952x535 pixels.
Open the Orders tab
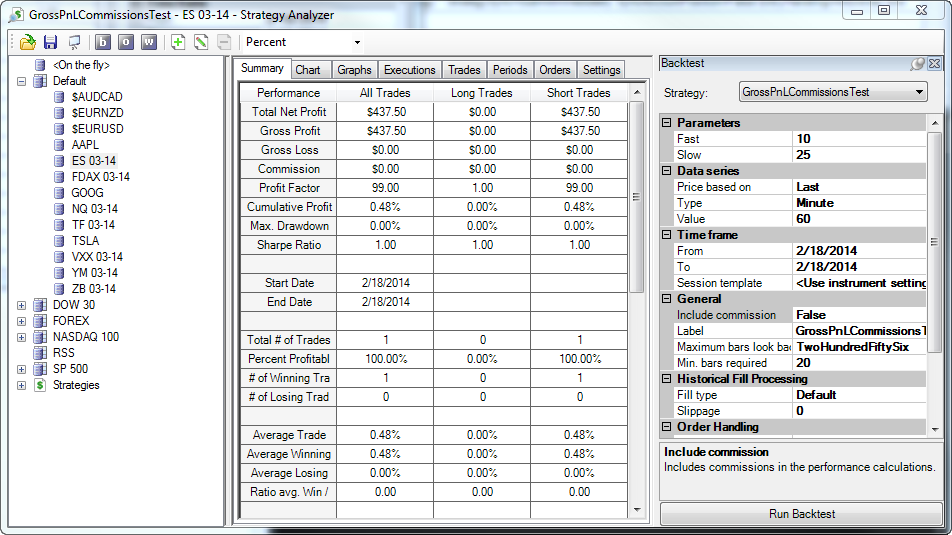555,70
